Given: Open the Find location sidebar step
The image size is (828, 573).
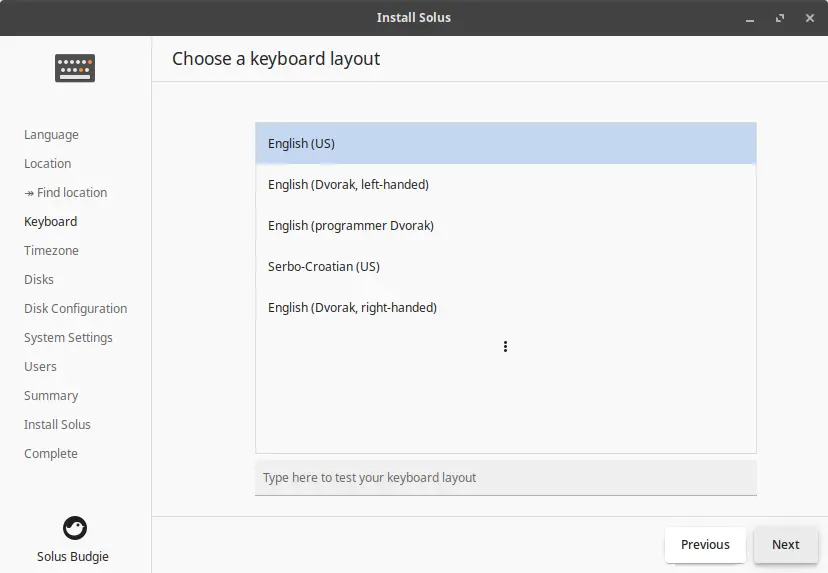Looking at the screenshot, I should coord(65,193).
